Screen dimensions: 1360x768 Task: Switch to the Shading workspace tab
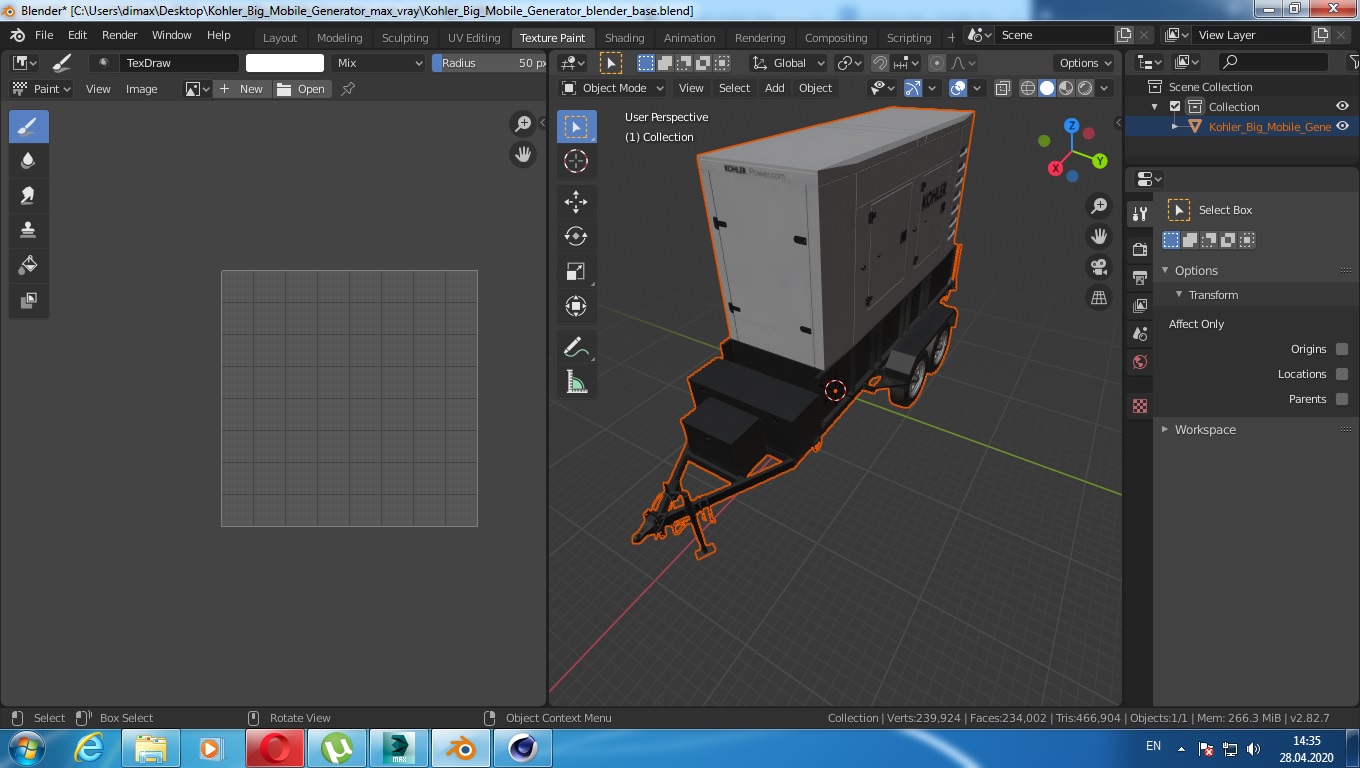624,38
